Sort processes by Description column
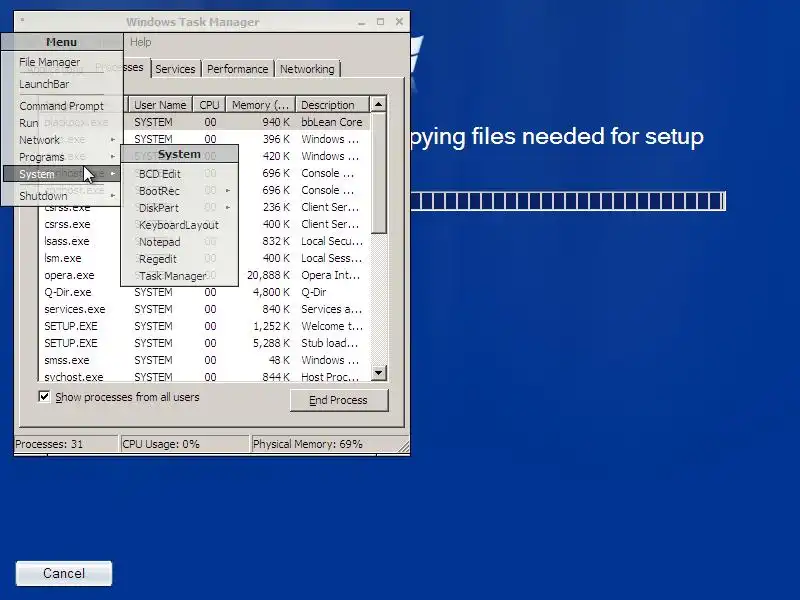Screen dimensions: 800x600 [332, 105]
